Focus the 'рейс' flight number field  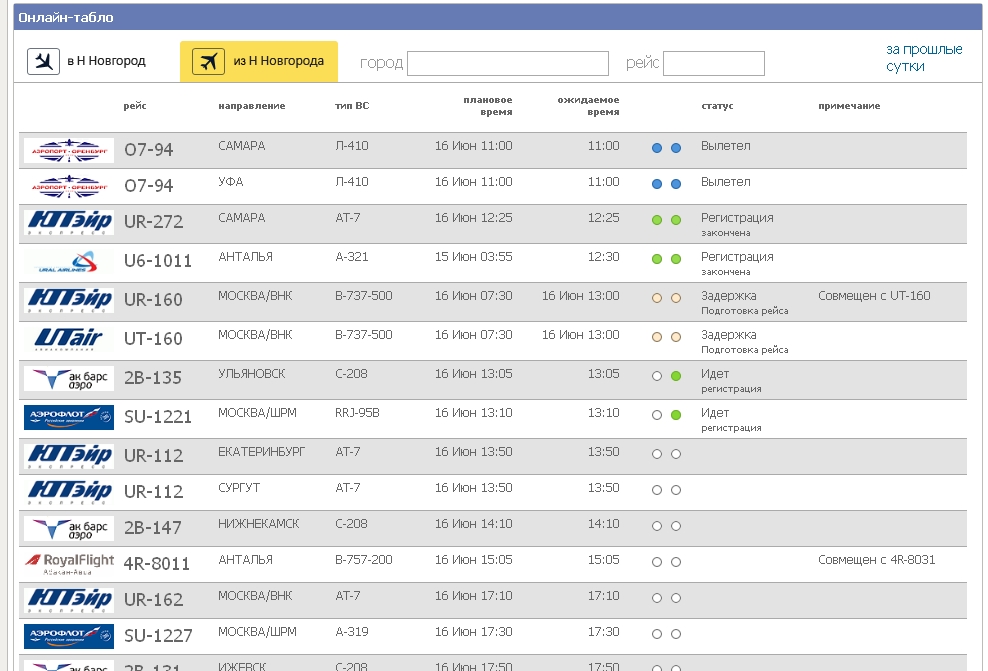click(714, 64)
